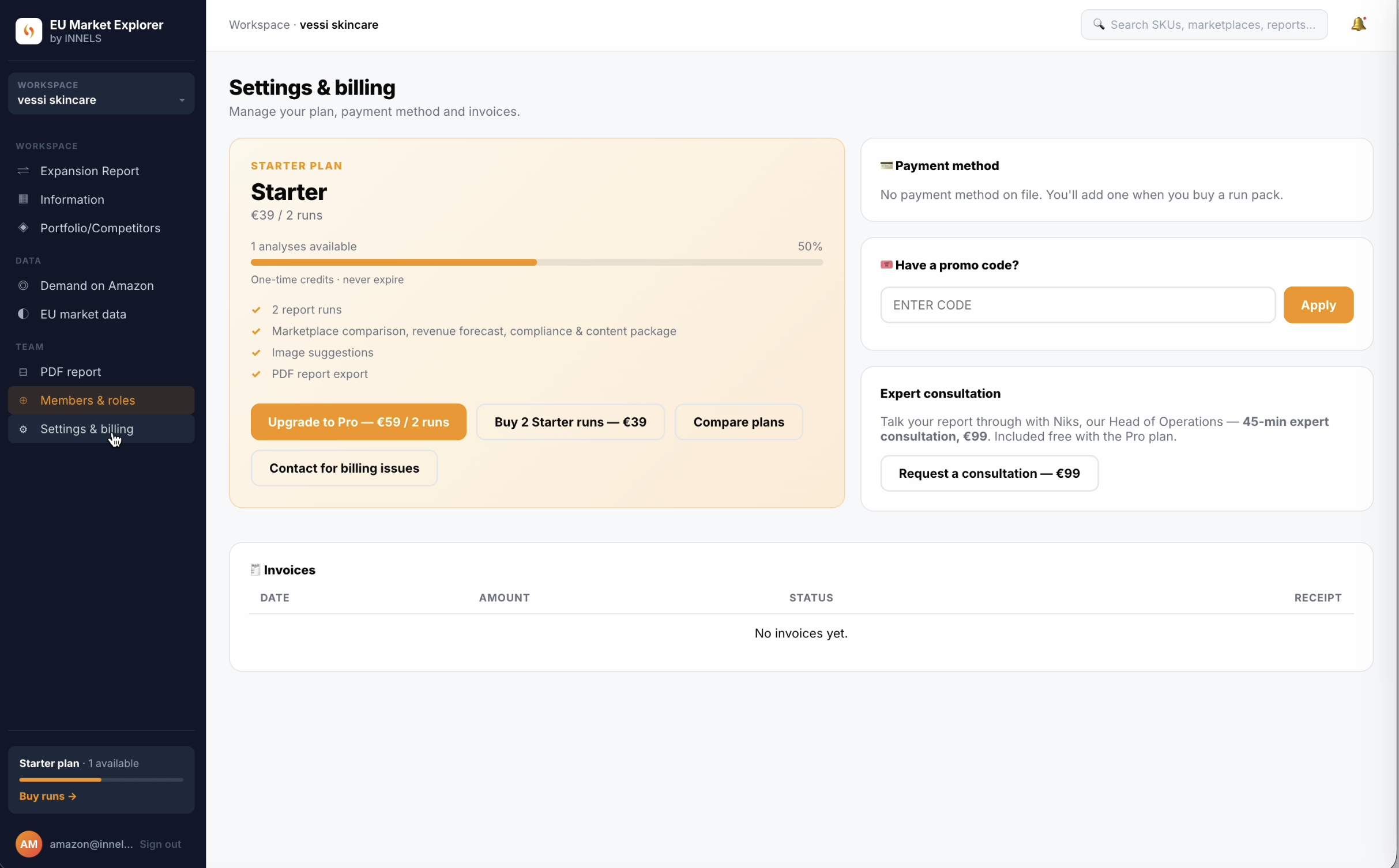1399x868 pixels.
Task: Click the Demand on Amazon target icon
Action: pos(23,285)
